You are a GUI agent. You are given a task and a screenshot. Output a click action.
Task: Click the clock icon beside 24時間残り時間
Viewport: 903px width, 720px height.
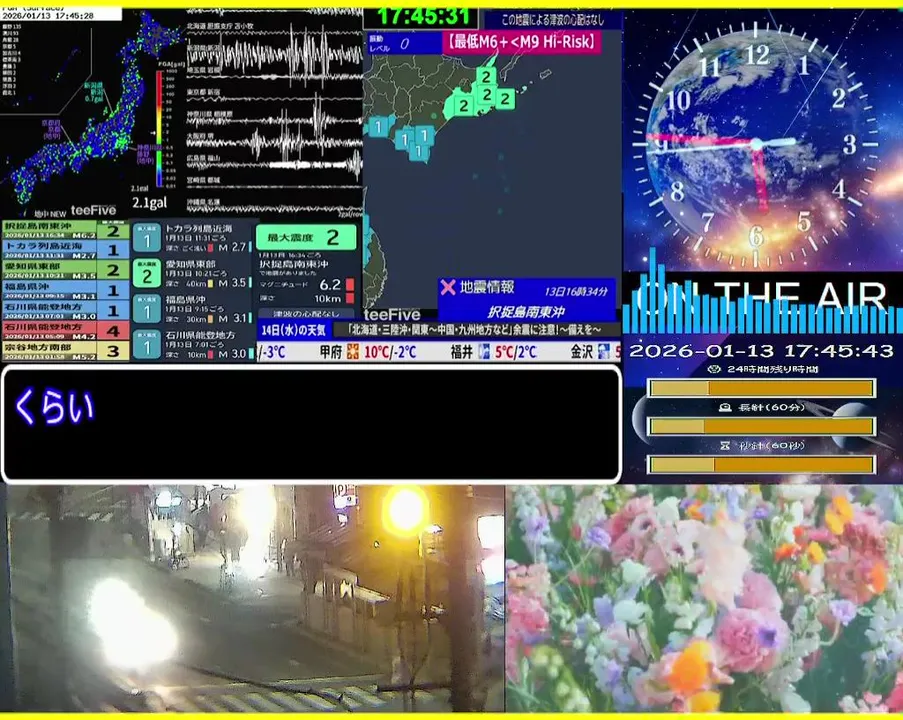(714, 369)
